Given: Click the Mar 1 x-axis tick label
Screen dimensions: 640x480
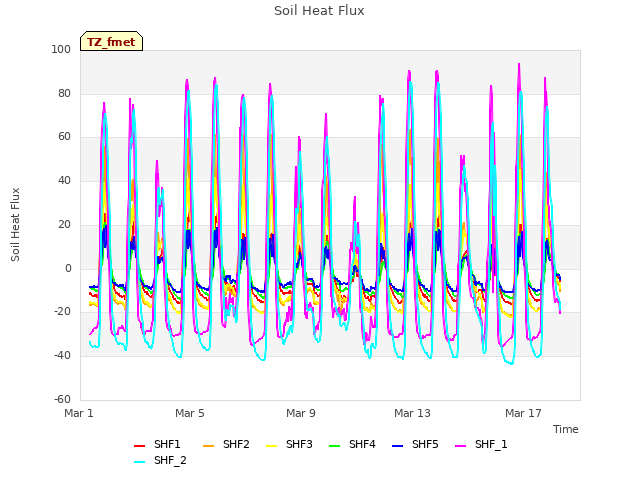Looking at the screenshot, I should pos(79,413).
